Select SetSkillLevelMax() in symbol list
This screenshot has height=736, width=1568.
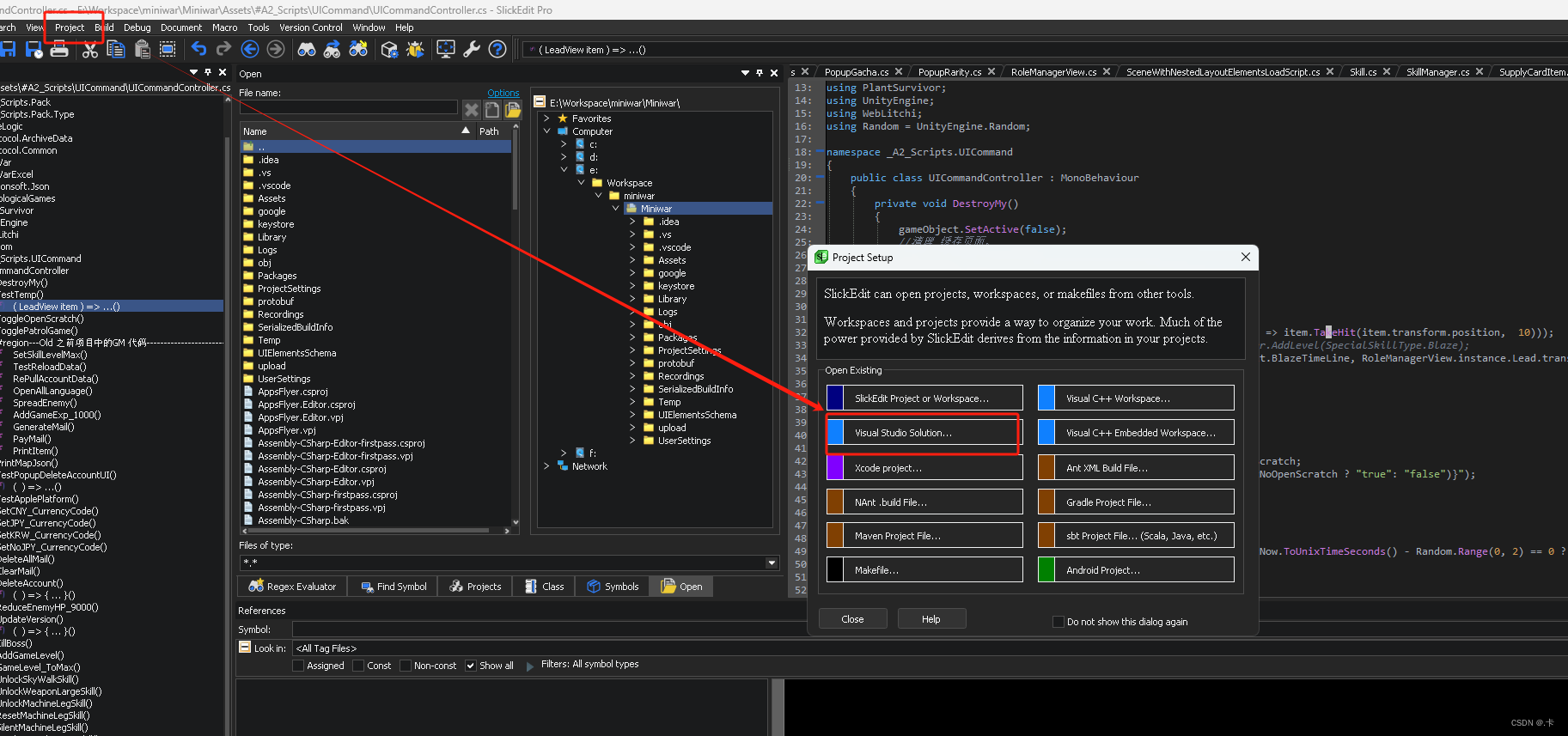(x=50, y=355)
